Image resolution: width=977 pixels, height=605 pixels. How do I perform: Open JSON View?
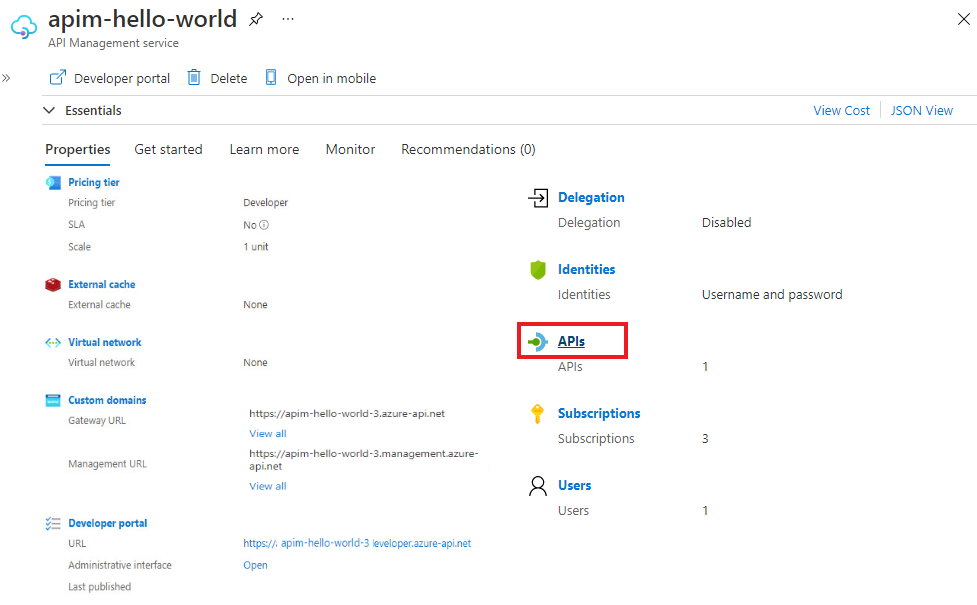click(x=922, y=111)
